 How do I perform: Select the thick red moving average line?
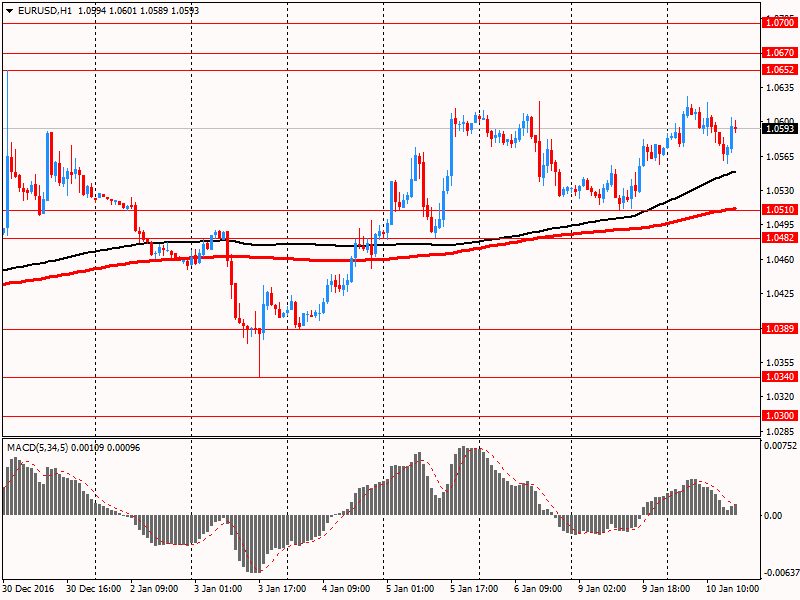[x=300, y=259]
